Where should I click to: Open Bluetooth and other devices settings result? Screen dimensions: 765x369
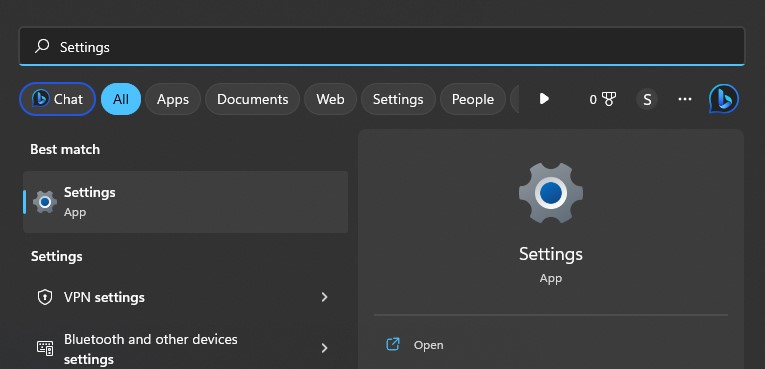(185, 348)
